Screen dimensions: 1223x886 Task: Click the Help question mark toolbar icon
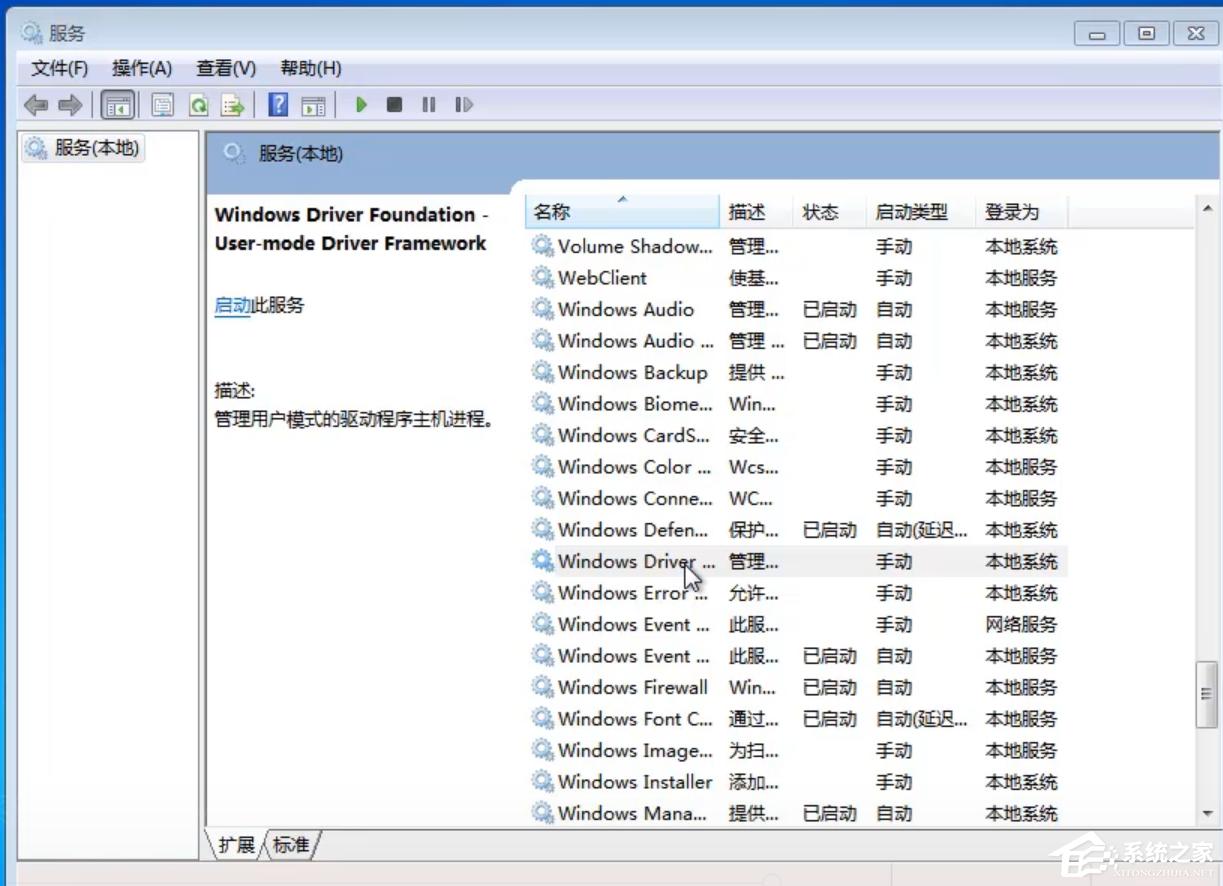tap(276, 104)
